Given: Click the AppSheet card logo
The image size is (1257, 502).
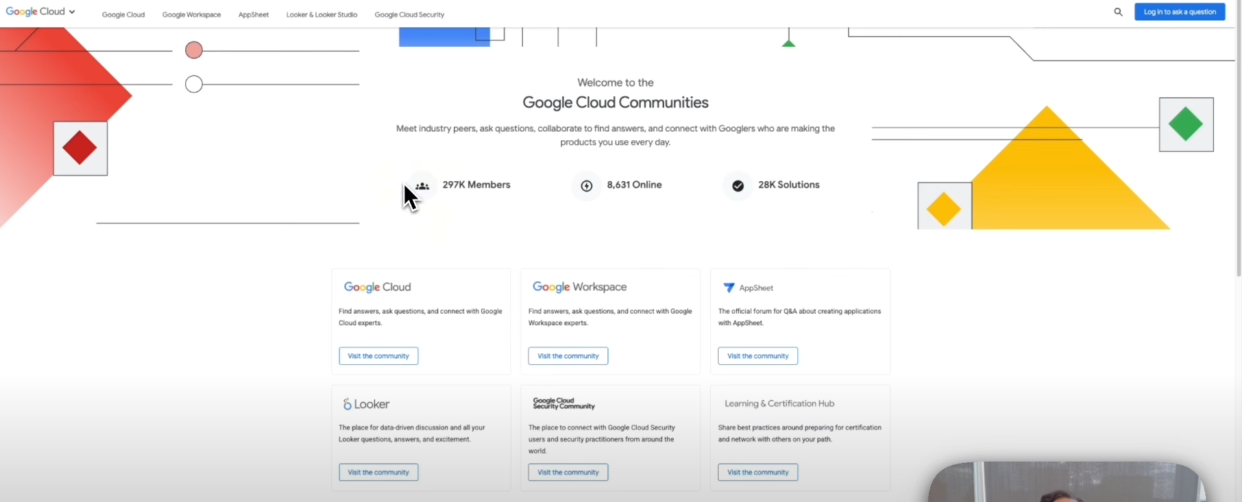Looking at the screenshot, I should 748,288.
